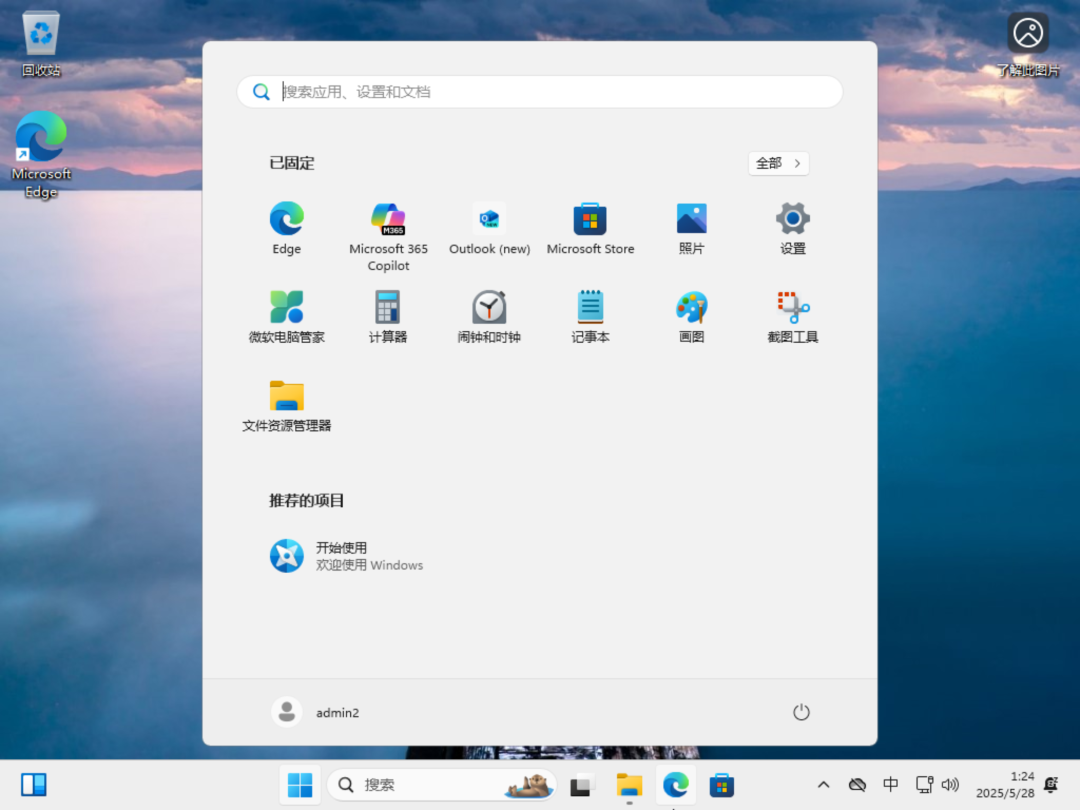
Task: Click the power button in Start menu
Action: 800,712
